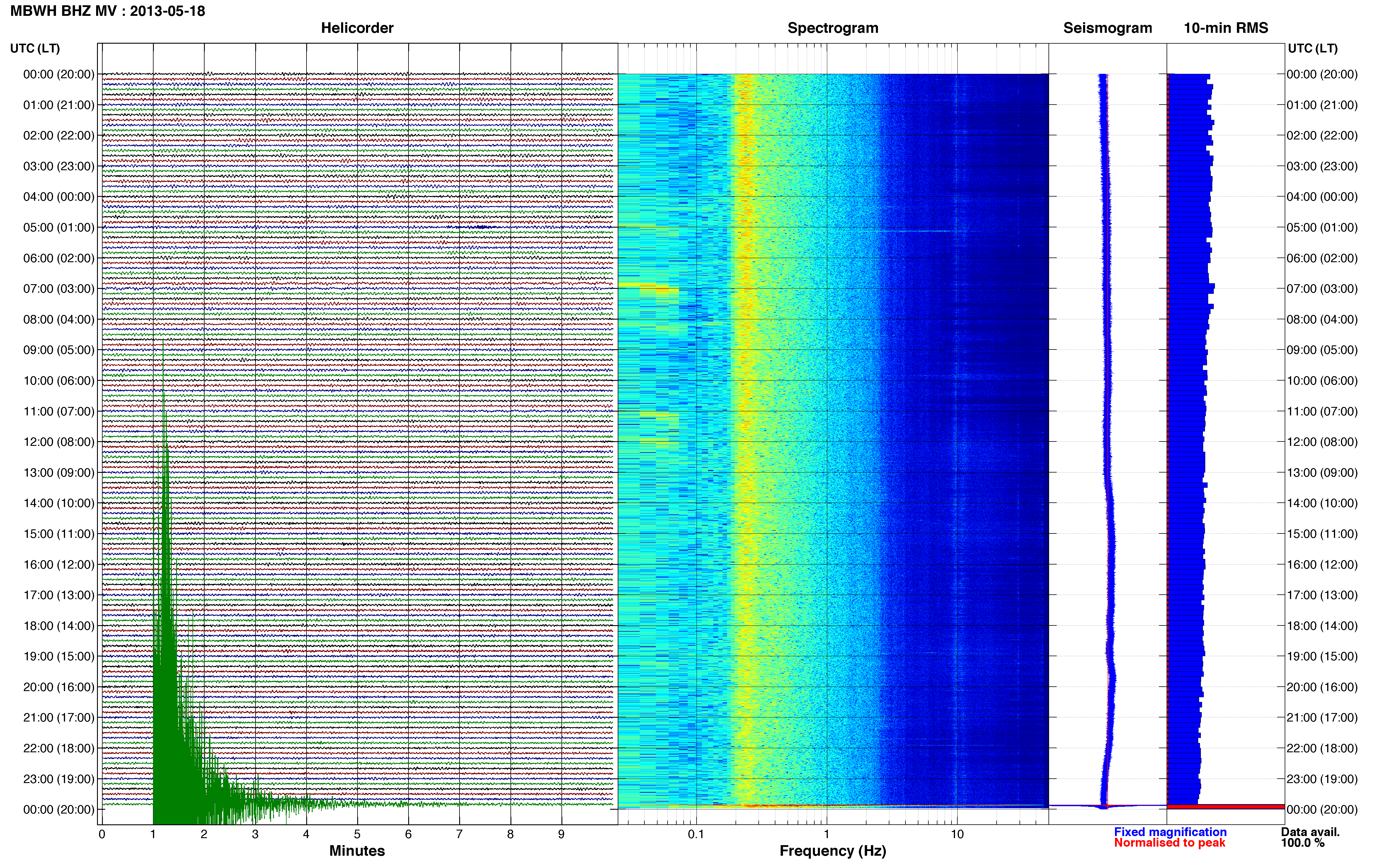Click left time label '23:00 (19:00)'
The width and height of the screenshot is (1389, 868).
pos(59,778)
